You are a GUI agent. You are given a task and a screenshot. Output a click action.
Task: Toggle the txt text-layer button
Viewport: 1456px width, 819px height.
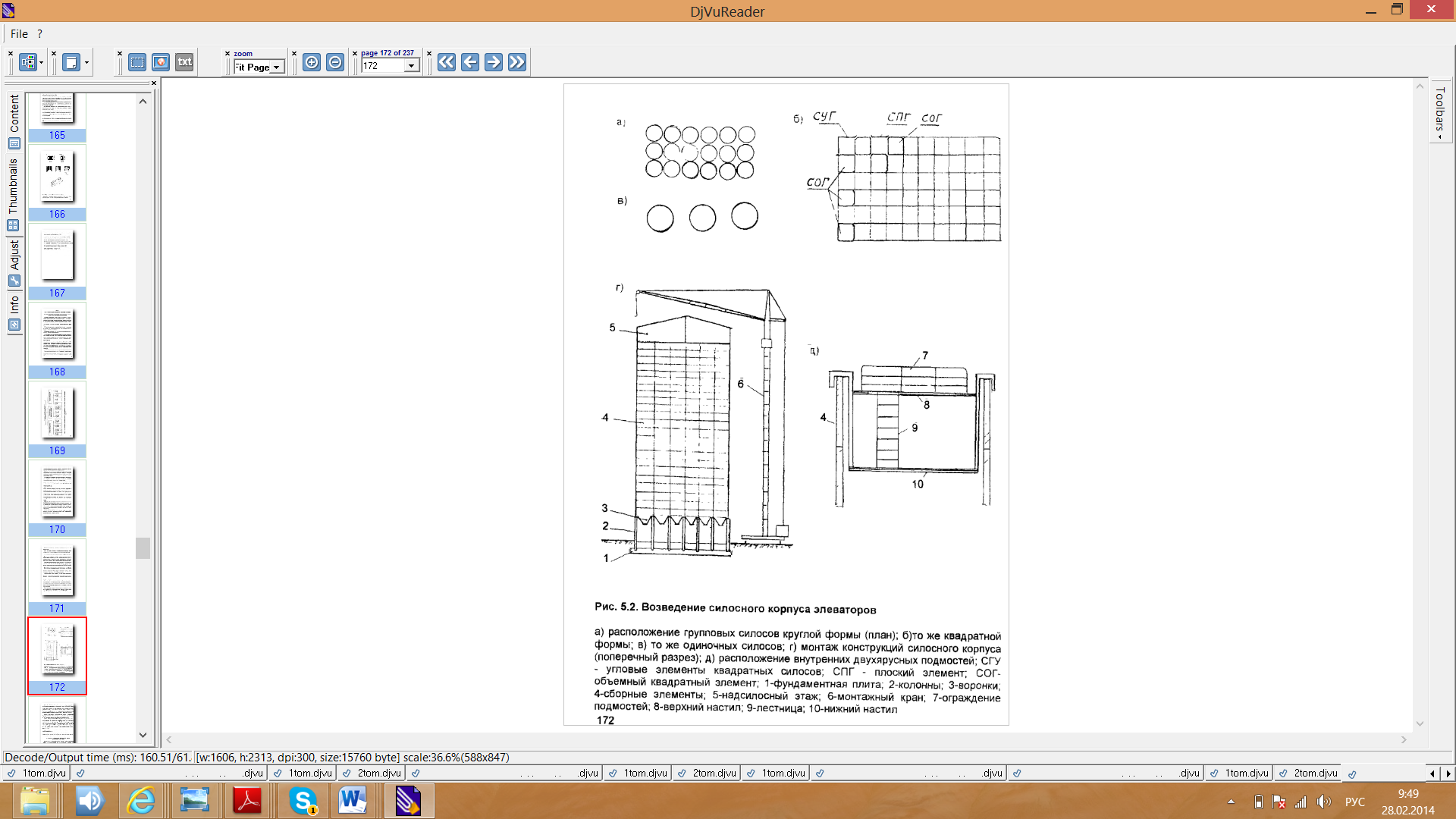184,62
